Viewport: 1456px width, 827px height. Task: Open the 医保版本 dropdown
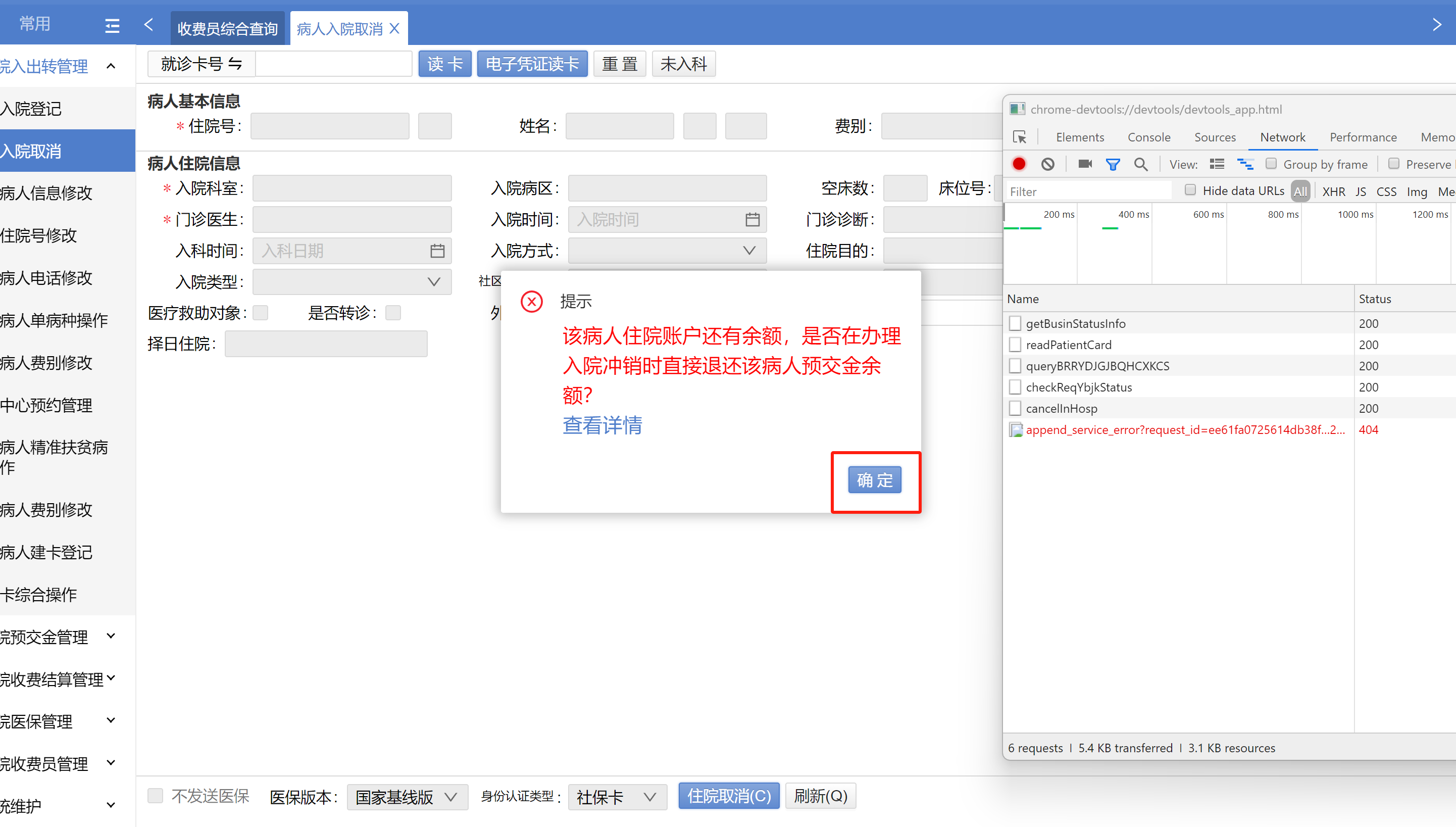point(407,796)
